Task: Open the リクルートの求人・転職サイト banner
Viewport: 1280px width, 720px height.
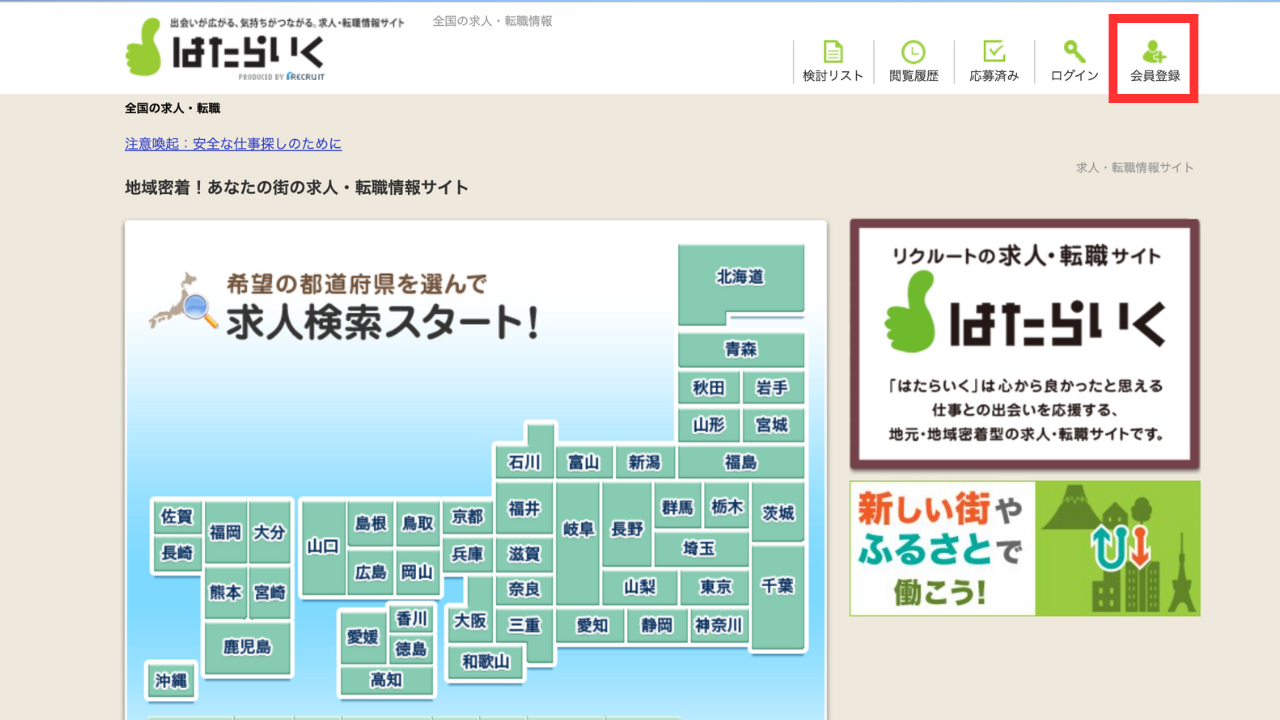Action: (x=1025, y=345)
